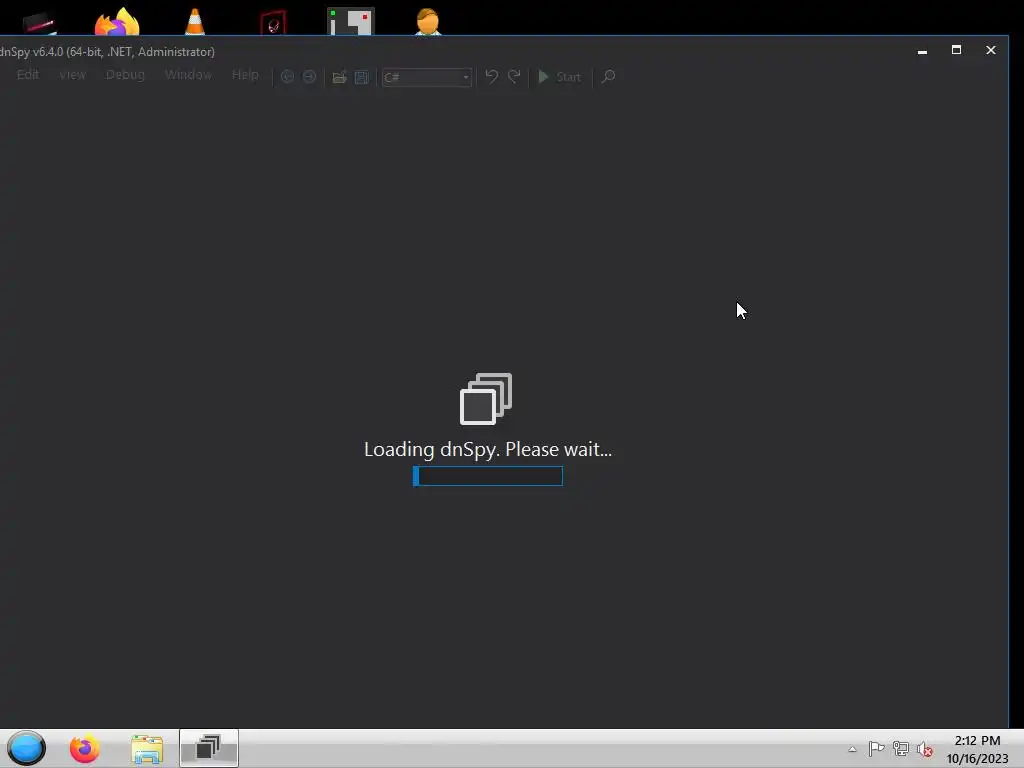Click the muted volume tray icon

[925, 749]
